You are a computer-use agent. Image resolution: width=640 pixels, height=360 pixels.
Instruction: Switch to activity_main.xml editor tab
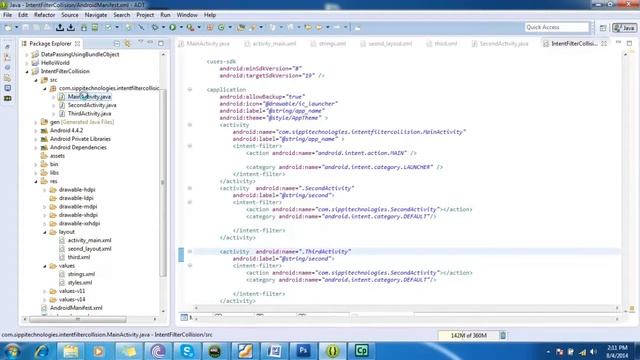(x=270, y=43)
